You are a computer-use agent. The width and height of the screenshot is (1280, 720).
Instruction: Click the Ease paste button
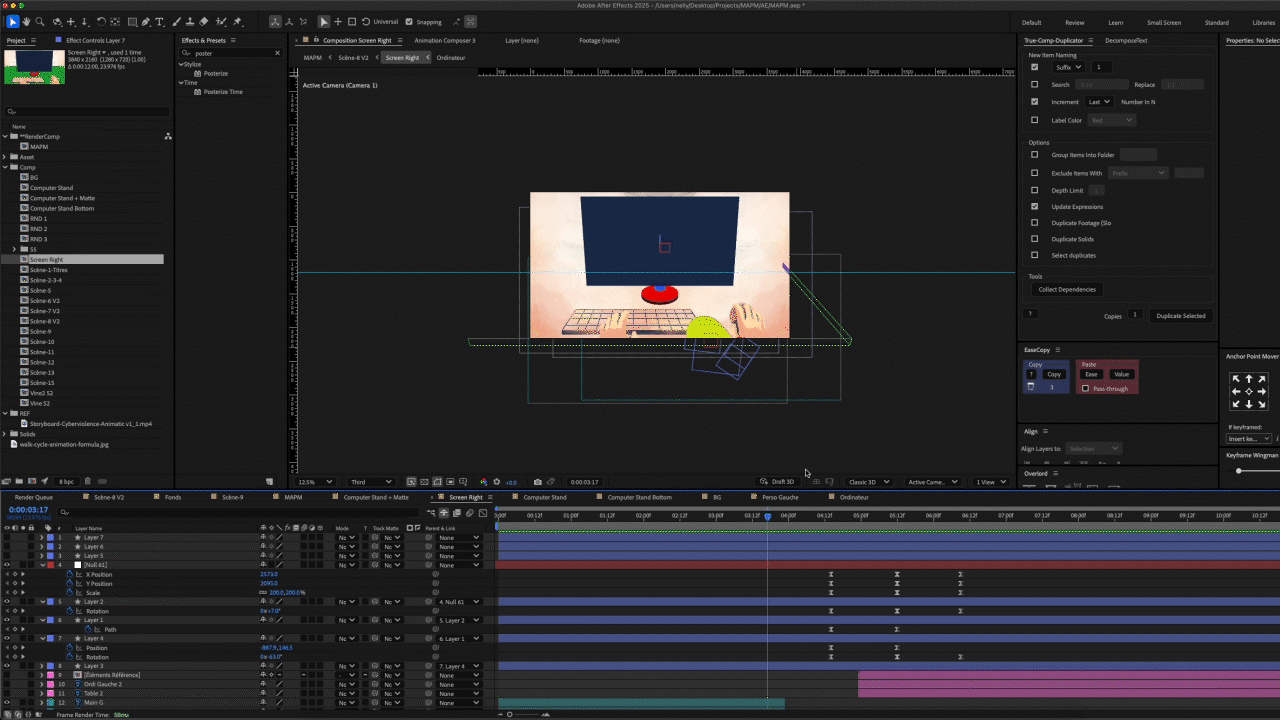1091,374
